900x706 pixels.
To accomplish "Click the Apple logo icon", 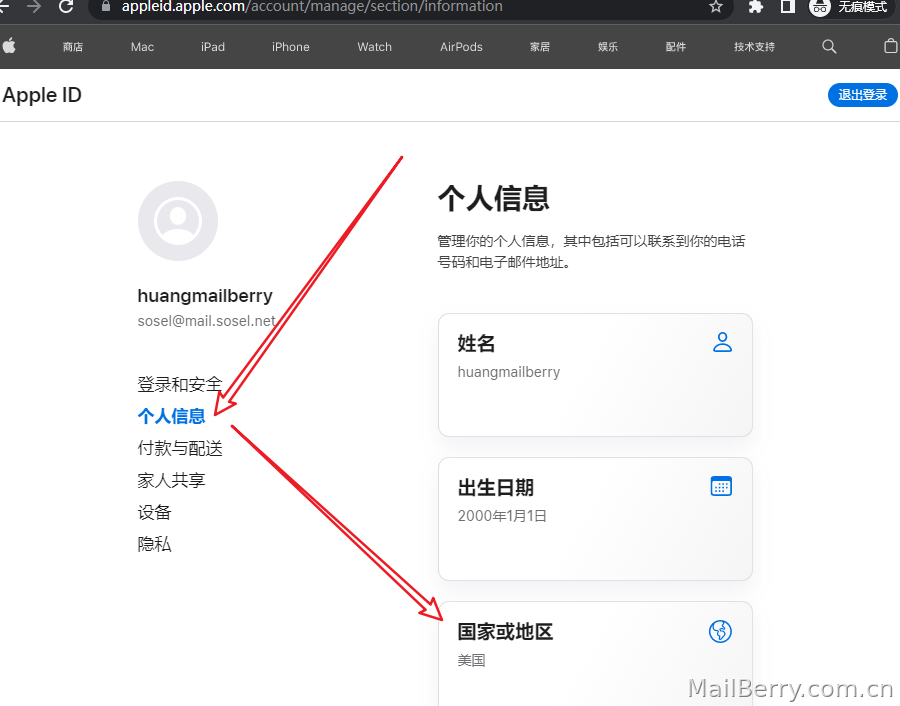I will (x=8, y=46).
